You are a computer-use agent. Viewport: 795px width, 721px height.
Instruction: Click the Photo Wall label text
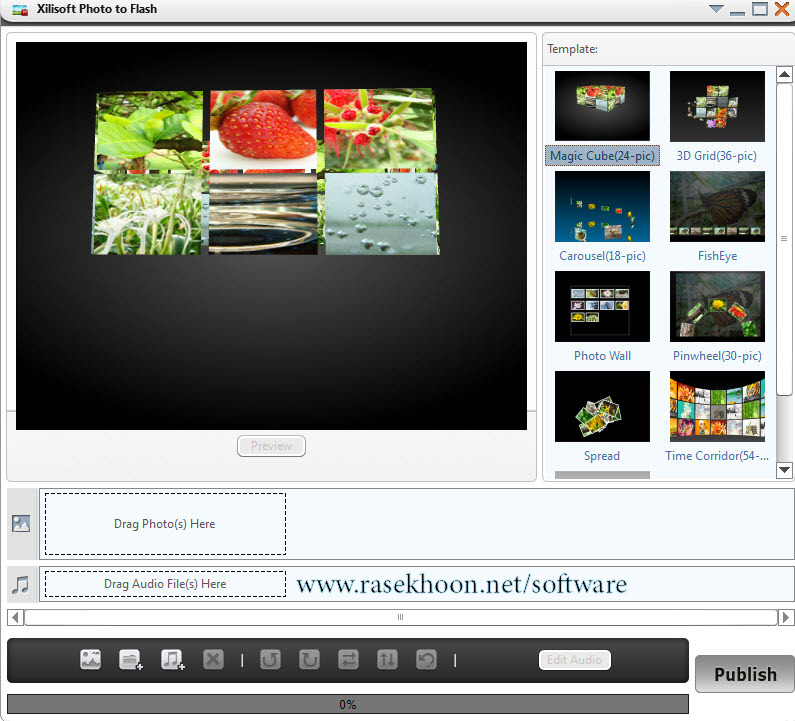point(602,355)
